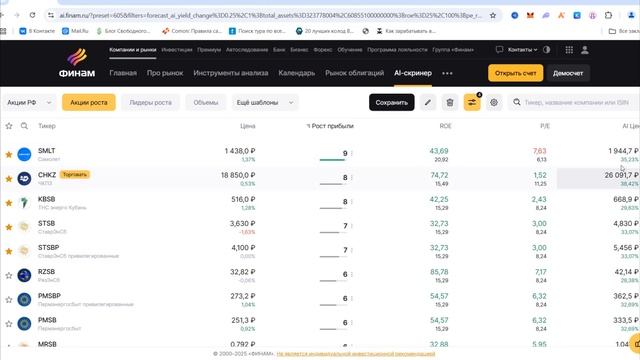Open the PMSB company logo

(24, 323)
